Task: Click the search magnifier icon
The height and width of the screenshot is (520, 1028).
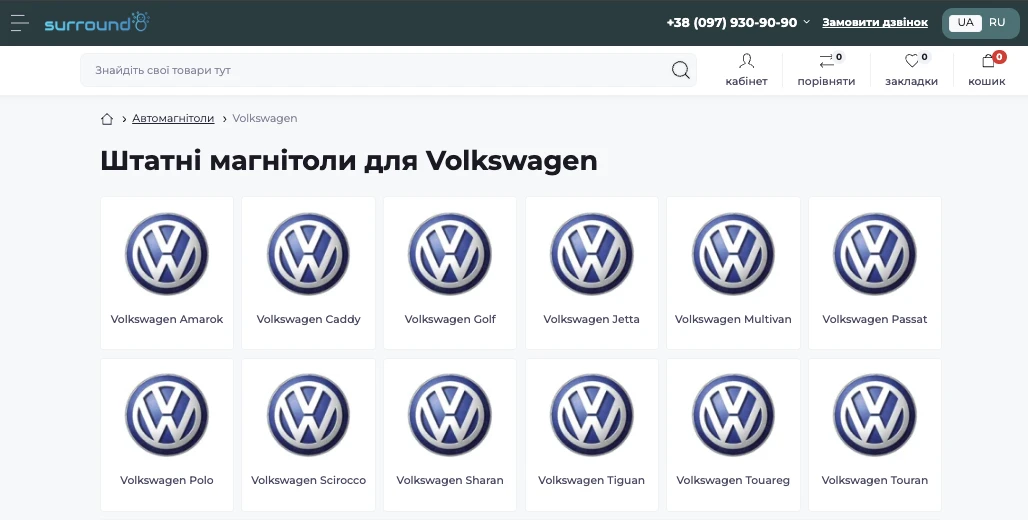Action: point(681,70)
